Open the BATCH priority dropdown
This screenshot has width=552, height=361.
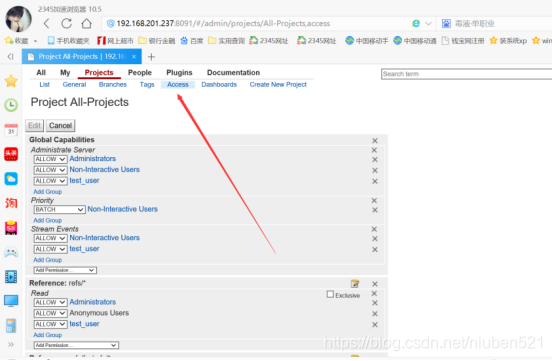click(59, 210)
